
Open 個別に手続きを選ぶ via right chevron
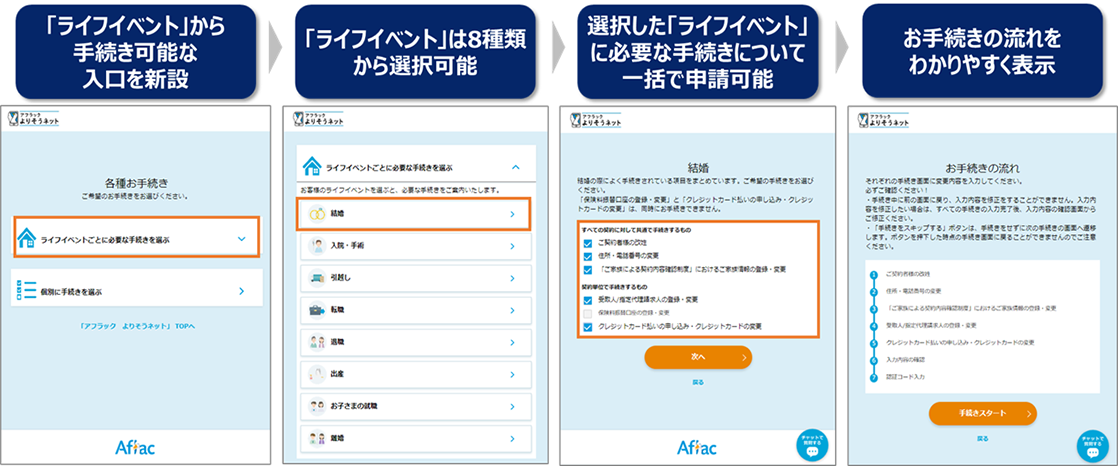(x=242, y=291)
